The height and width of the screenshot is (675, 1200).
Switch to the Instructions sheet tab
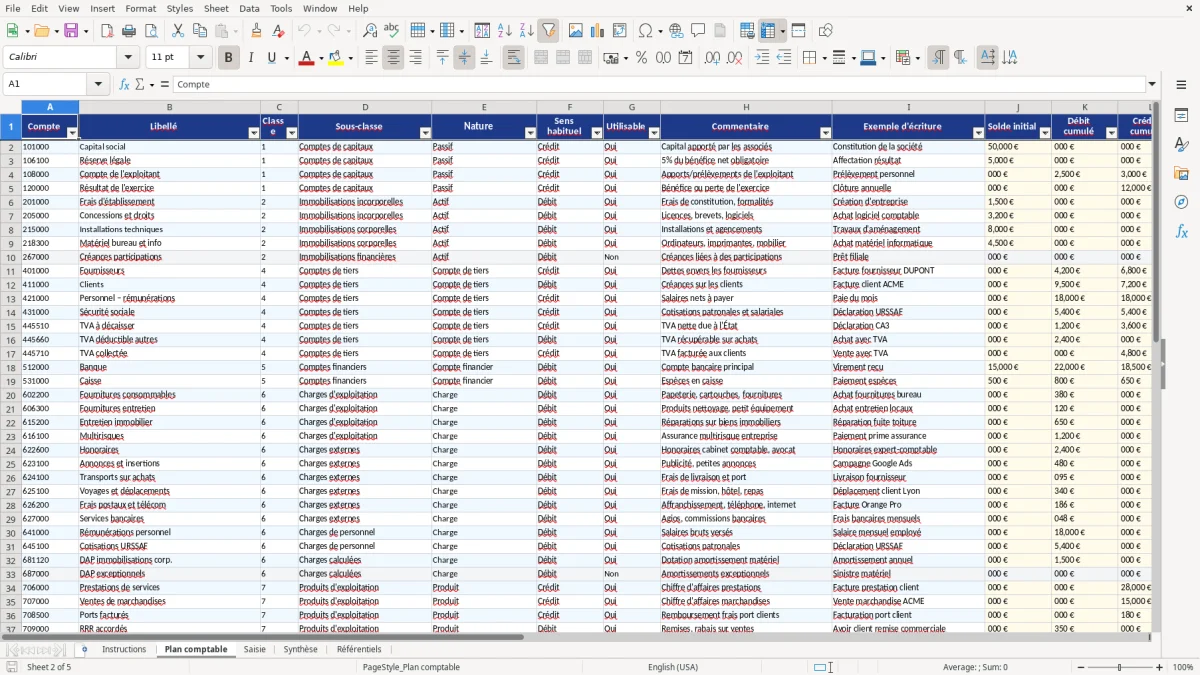coord(124,650)
